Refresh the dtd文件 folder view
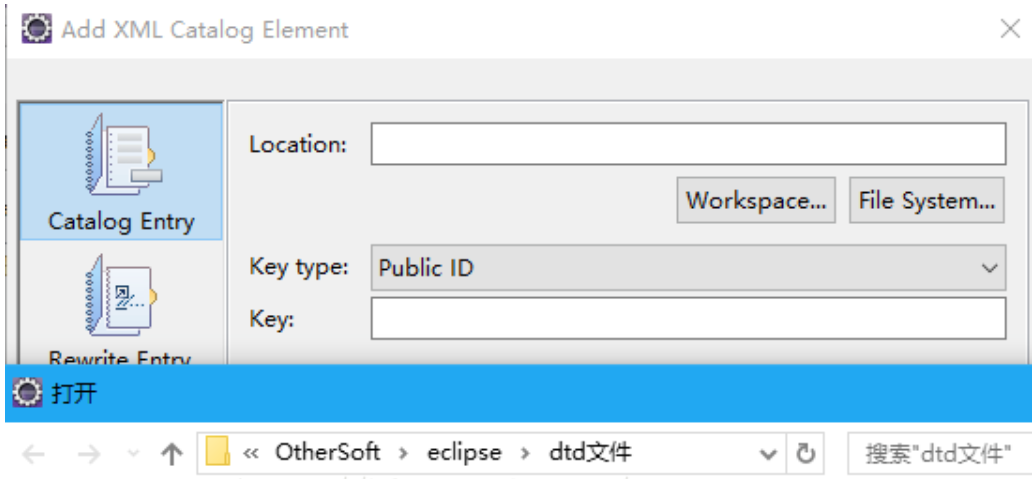The width and height of the screenshot is (1032, 479). click(805, 454)
